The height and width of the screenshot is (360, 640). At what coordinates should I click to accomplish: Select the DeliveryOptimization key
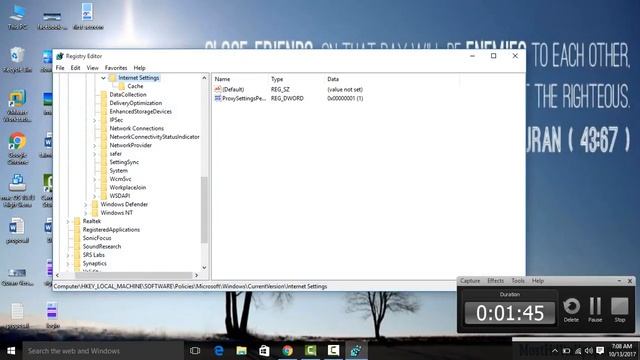coord(136,103)
